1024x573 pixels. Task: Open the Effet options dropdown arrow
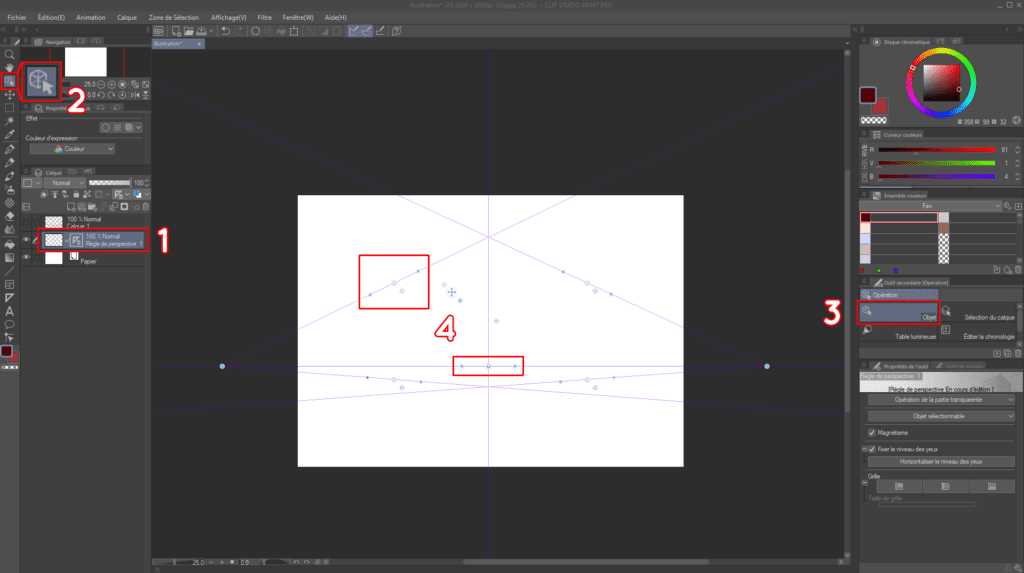(x=138, y=127)
